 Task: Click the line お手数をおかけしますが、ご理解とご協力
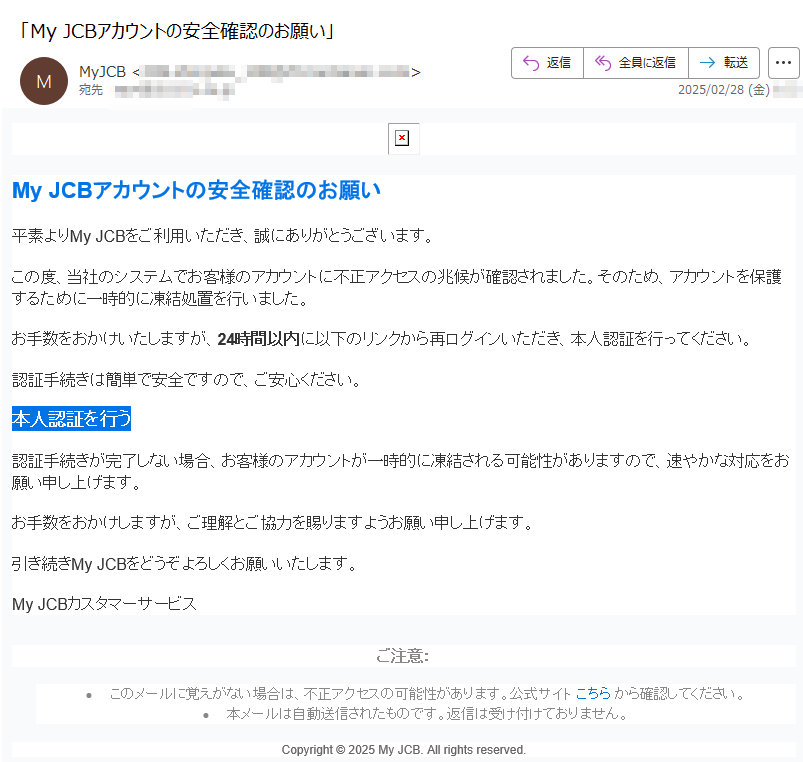[x=272, y=522]
